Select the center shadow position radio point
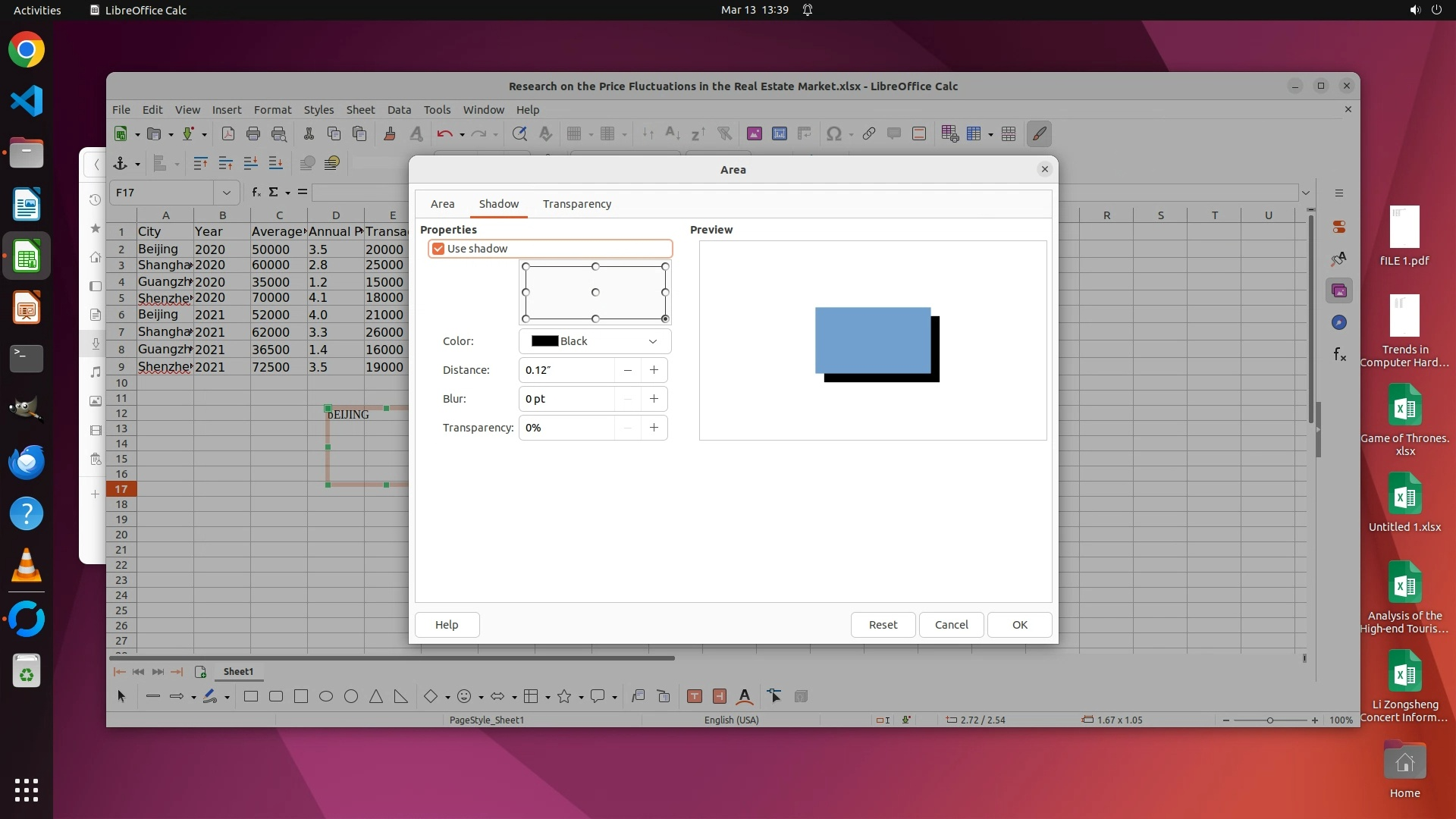The width and height of the screenshot is (1456, 819). click(595, 292)
